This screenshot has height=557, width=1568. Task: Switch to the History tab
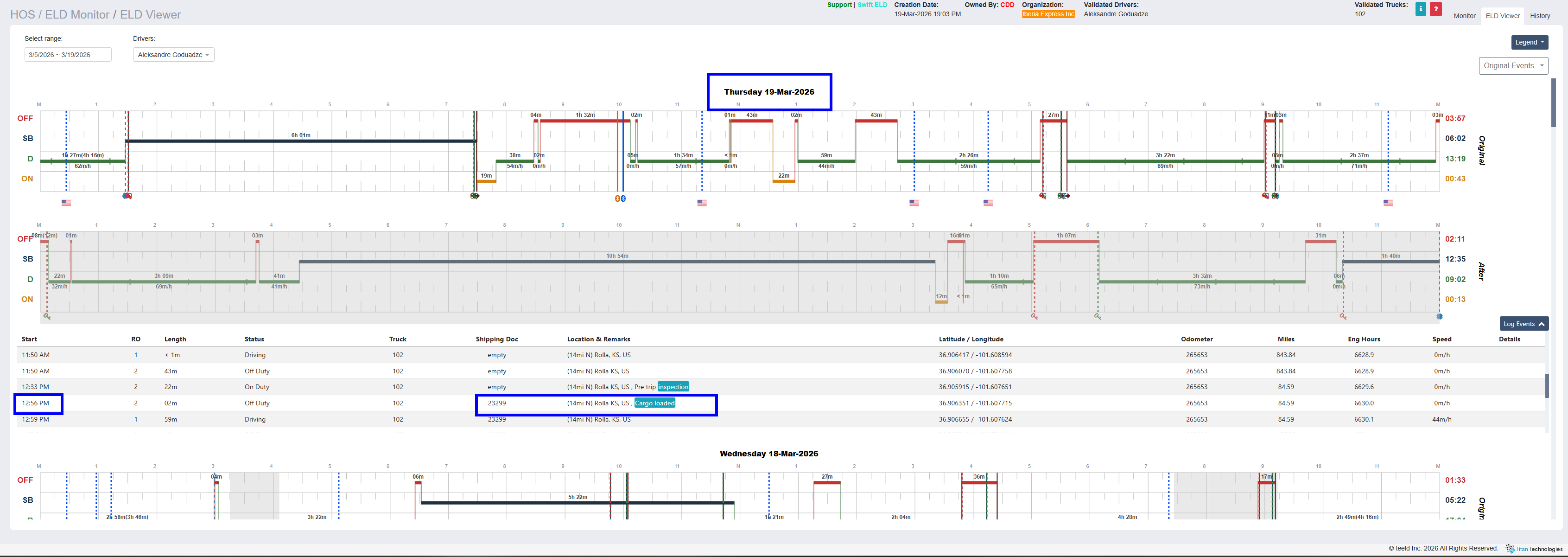(x=1539, y=16)
